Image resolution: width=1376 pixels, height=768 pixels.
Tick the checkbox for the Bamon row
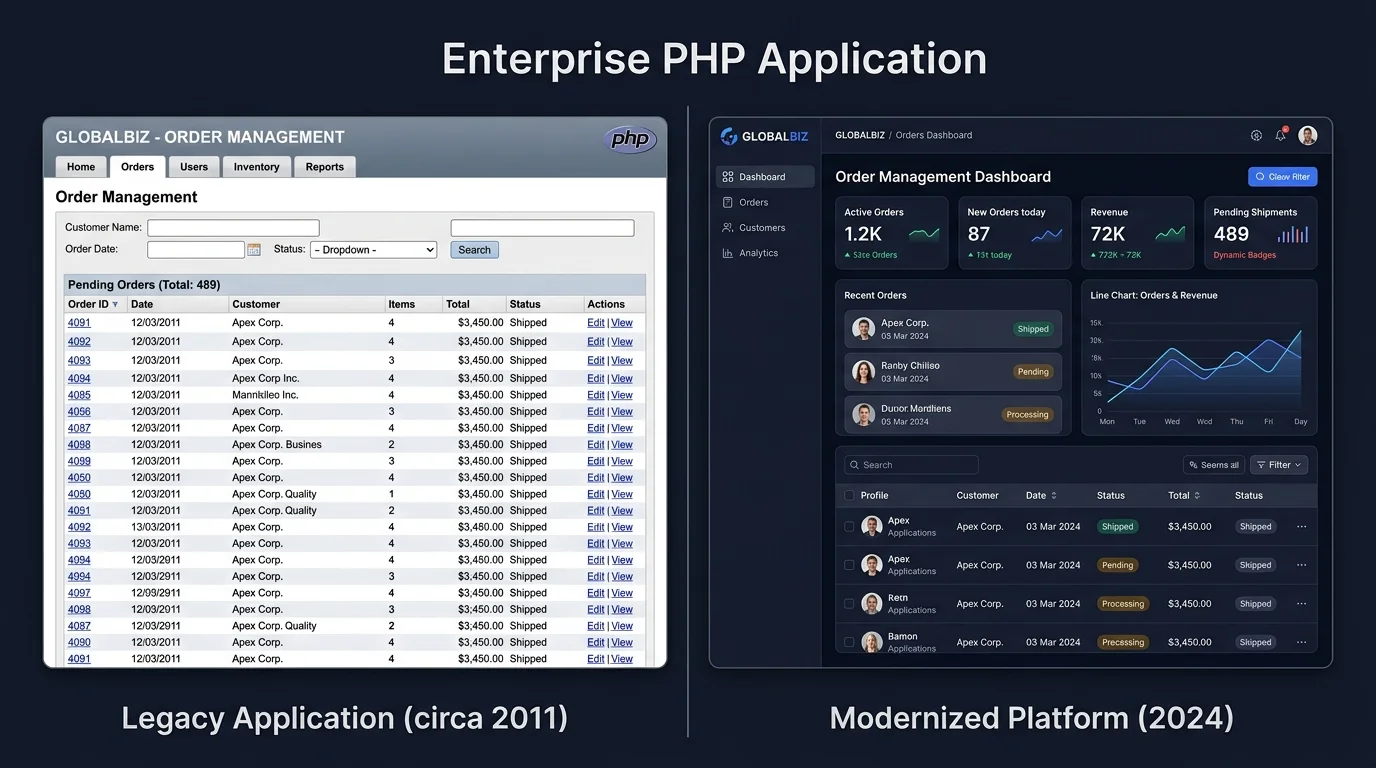[849, 642]
